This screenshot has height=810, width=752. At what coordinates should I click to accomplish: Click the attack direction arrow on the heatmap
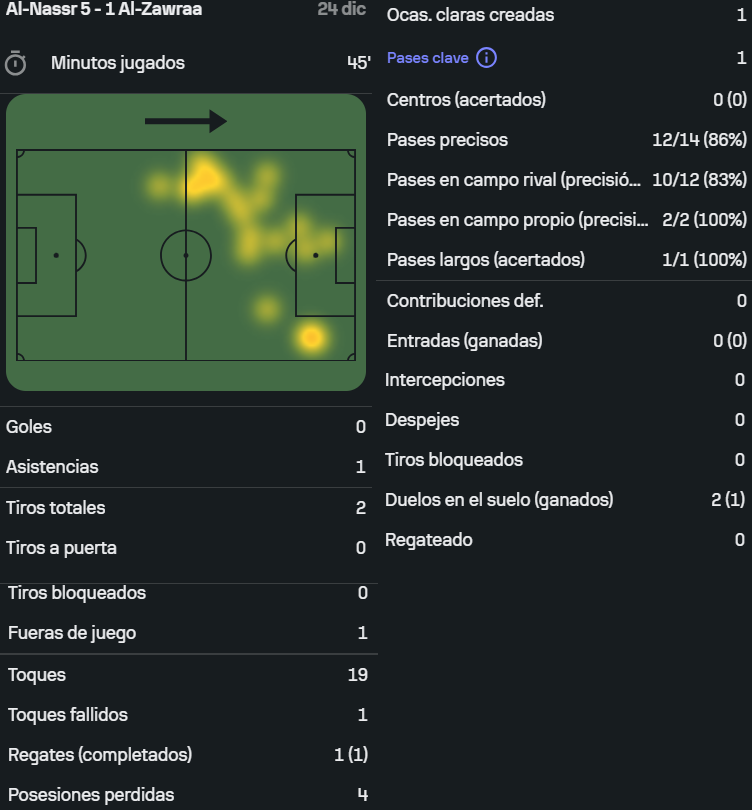(x=186, y=122)
